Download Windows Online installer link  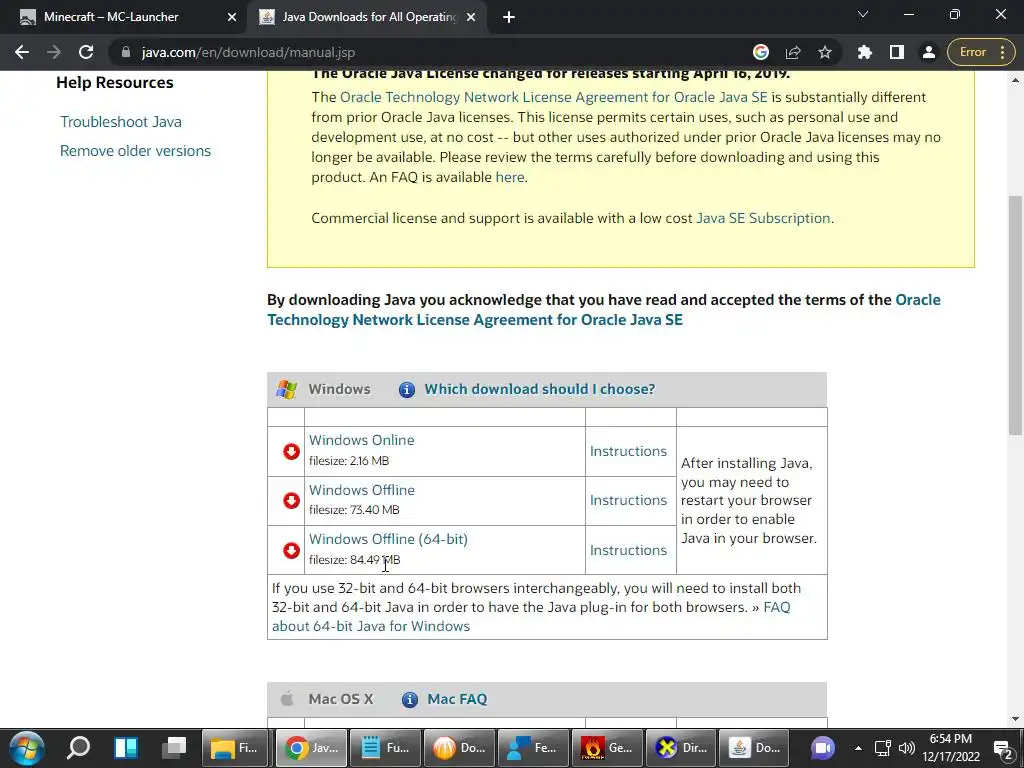[x=361, y=440]
